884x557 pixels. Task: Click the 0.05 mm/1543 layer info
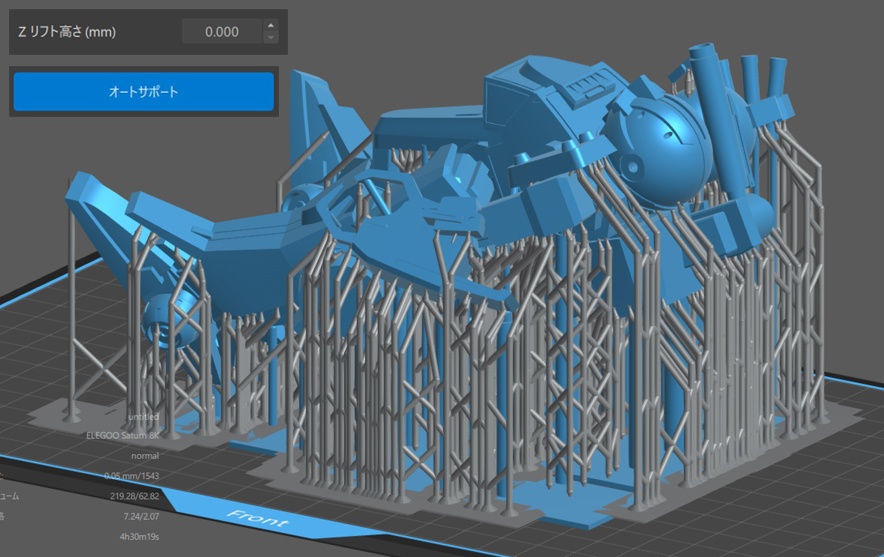(x=132, y=476)
